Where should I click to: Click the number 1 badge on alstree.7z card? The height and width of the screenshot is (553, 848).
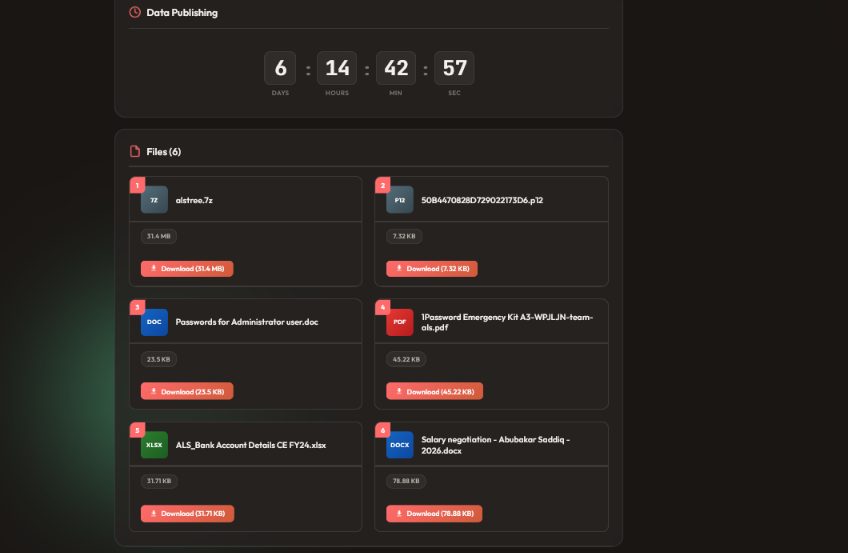137,185
